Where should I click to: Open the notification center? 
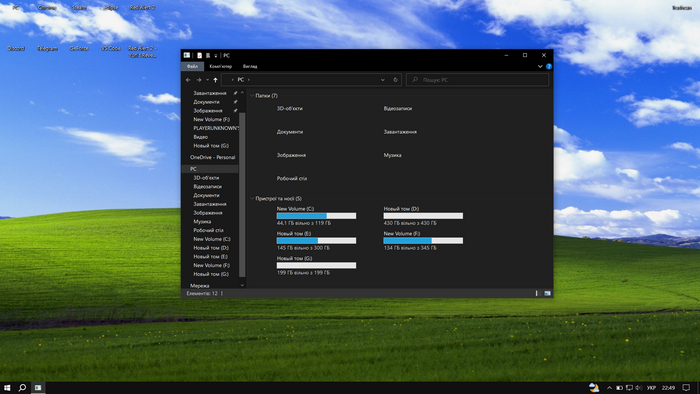point(686,388)
